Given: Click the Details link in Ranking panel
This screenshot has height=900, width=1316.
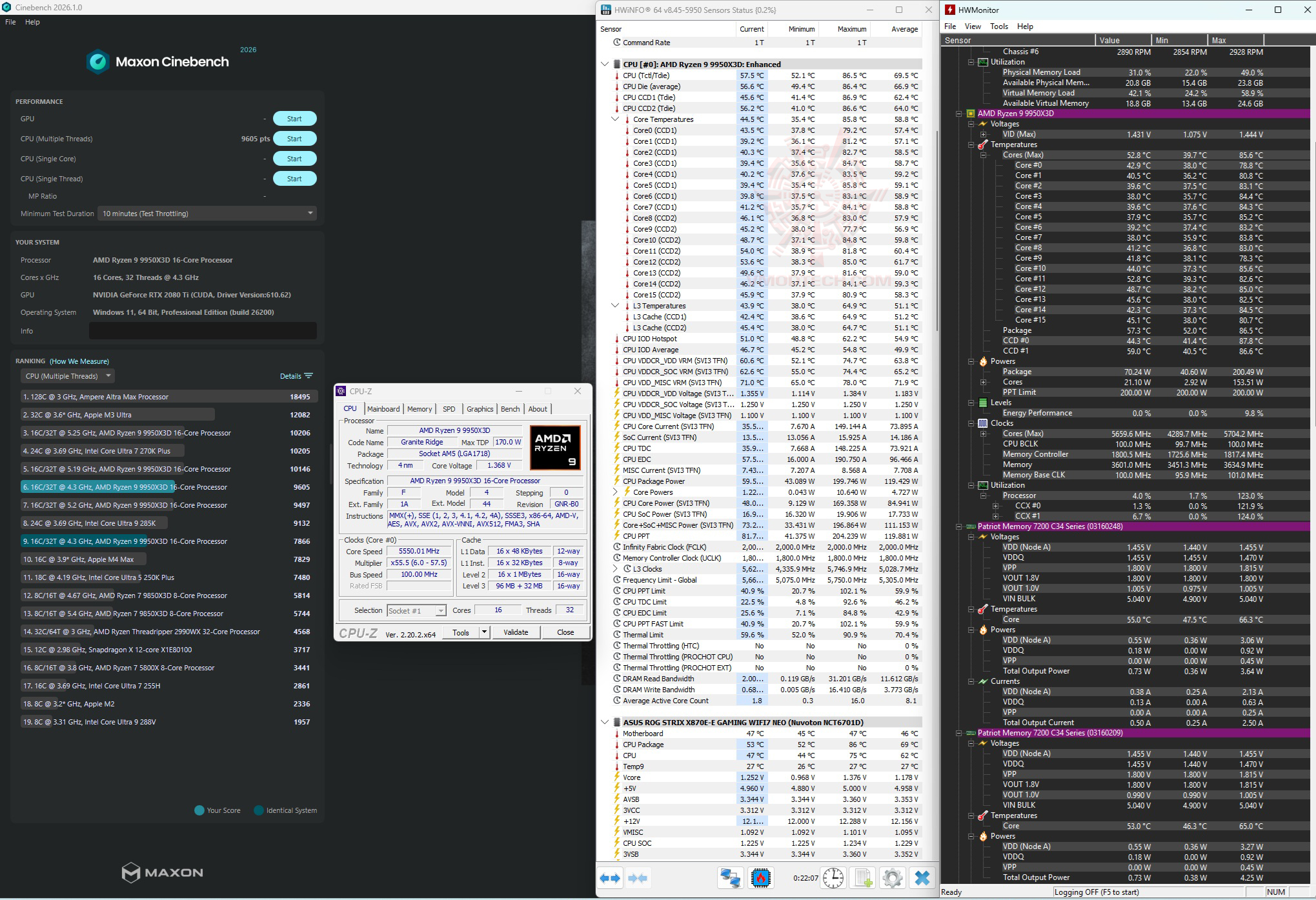Looking at the screenshot, I should pyautogui.click(x=296, y=376).
